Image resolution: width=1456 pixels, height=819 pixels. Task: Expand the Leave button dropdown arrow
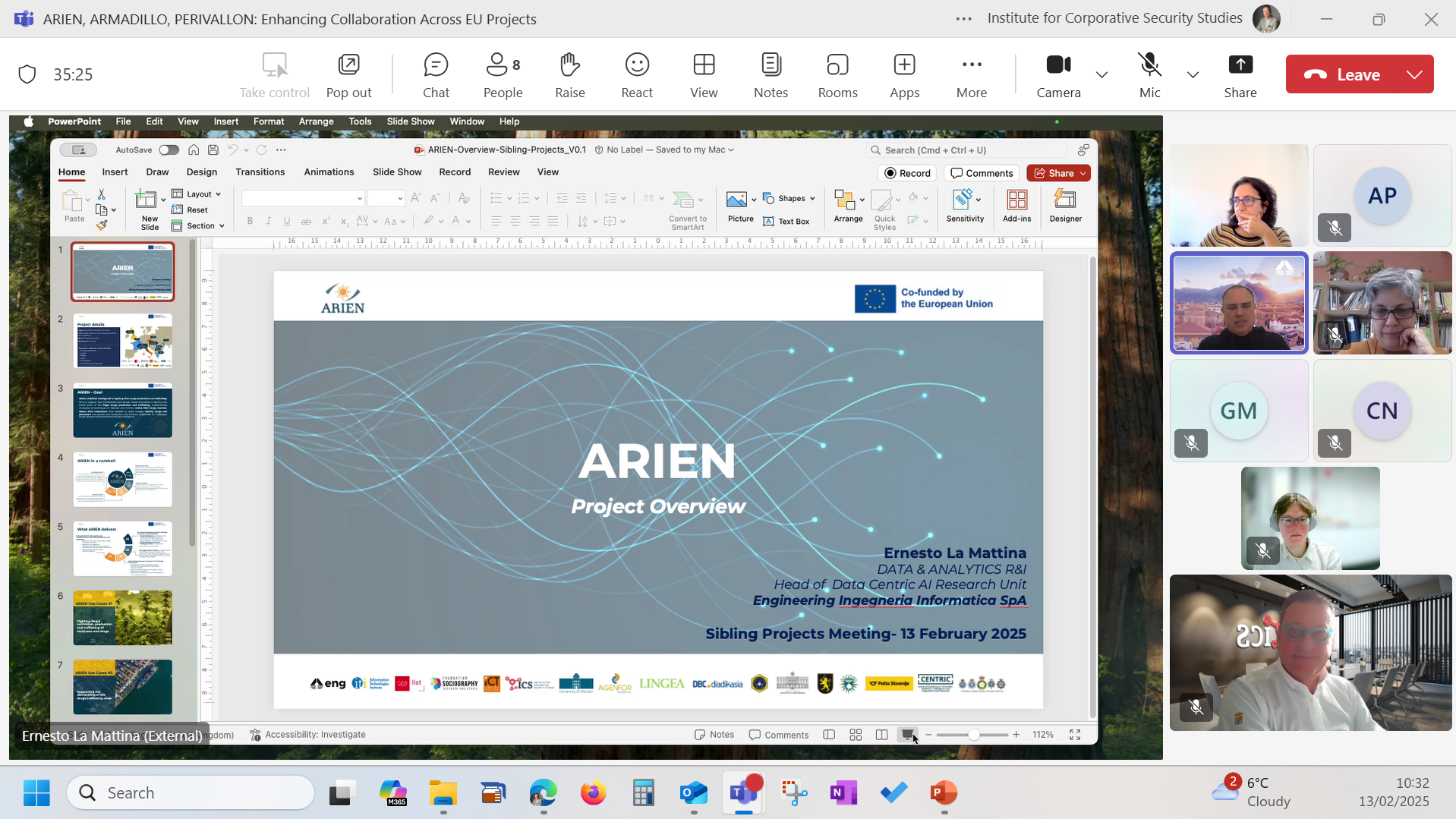[x=1414, y=74]
